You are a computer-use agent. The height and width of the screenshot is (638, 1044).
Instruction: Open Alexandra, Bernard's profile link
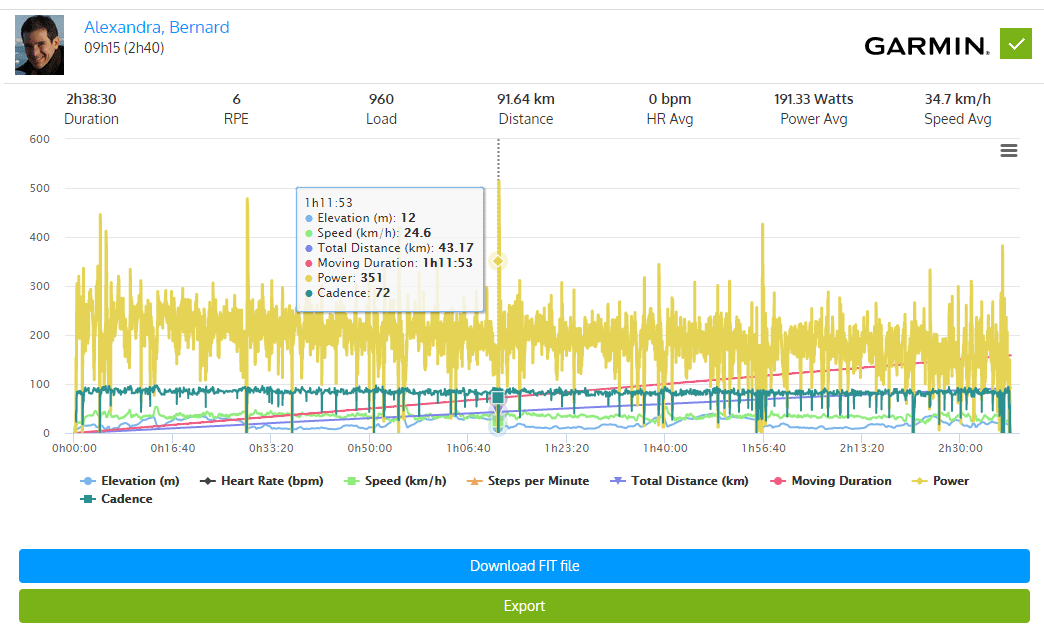point(156,27)
